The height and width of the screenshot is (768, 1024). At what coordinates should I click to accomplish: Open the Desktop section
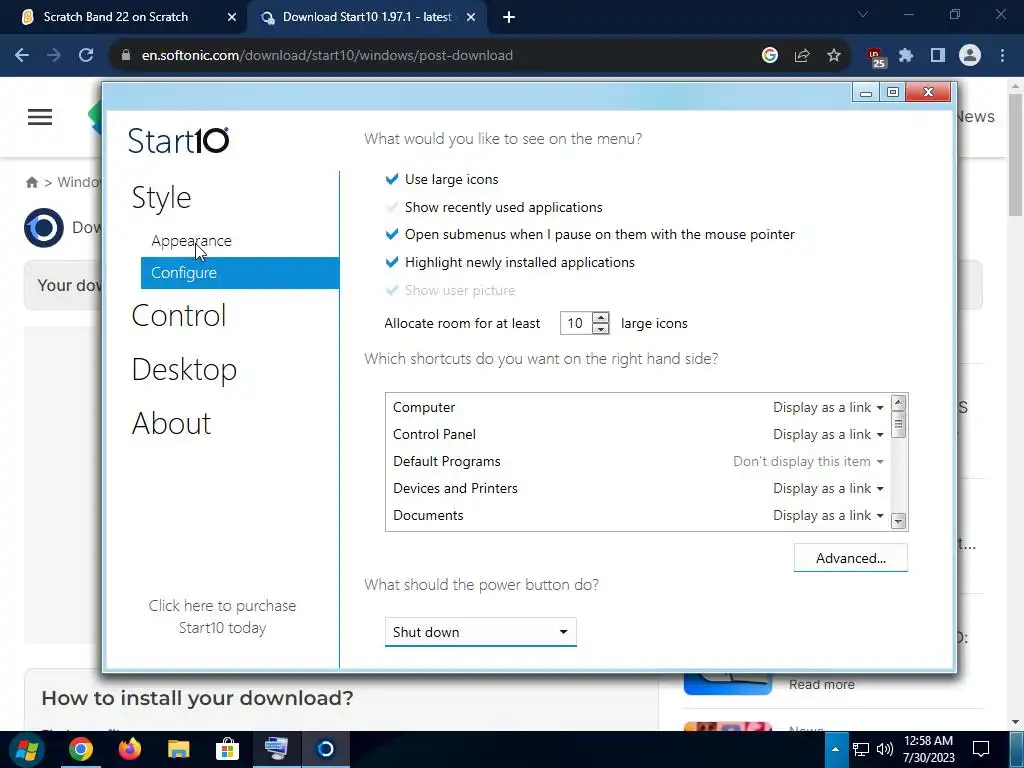[184, 370]
